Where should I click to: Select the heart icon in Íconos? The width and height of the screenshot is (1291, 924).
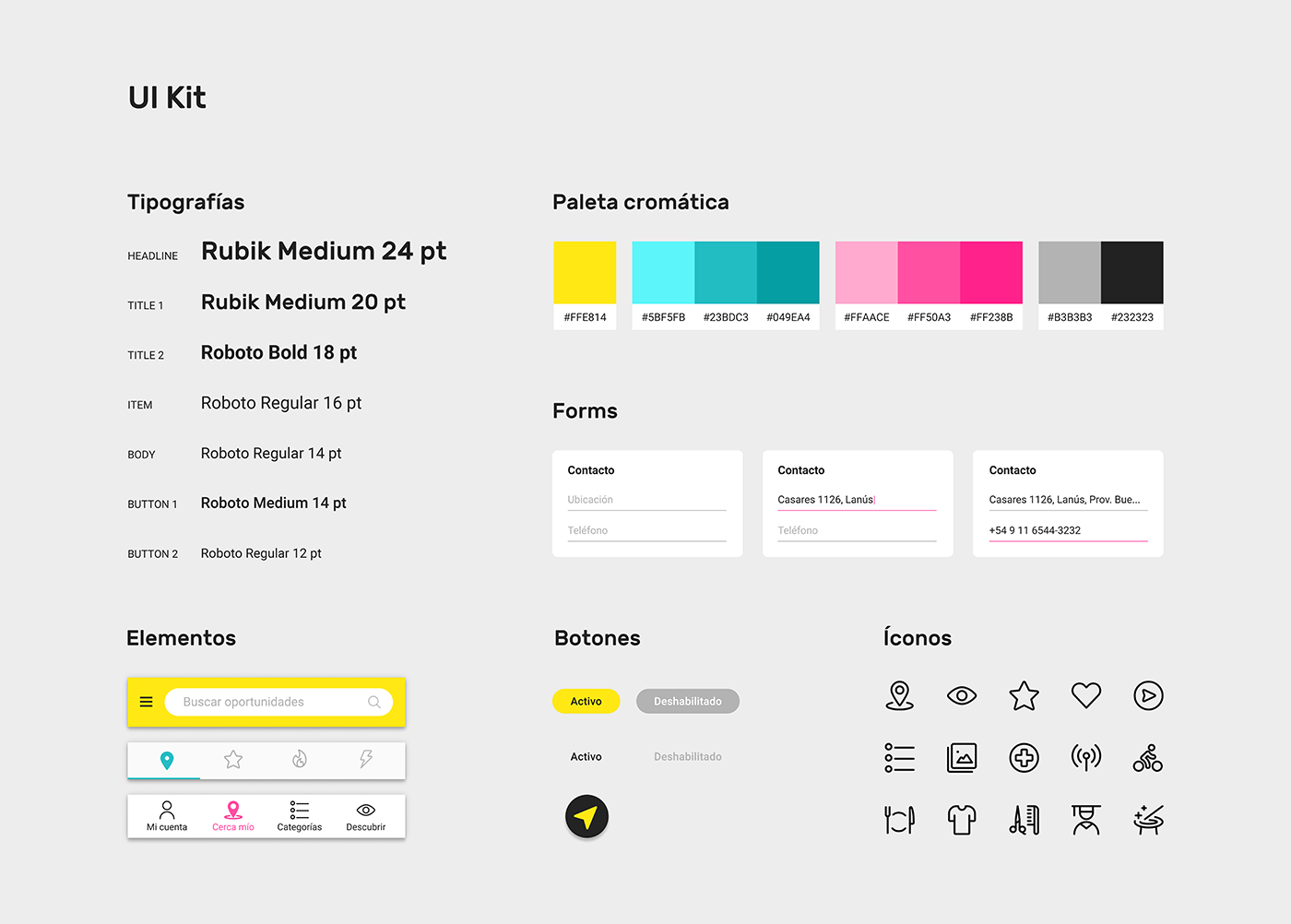[1085, 695]
